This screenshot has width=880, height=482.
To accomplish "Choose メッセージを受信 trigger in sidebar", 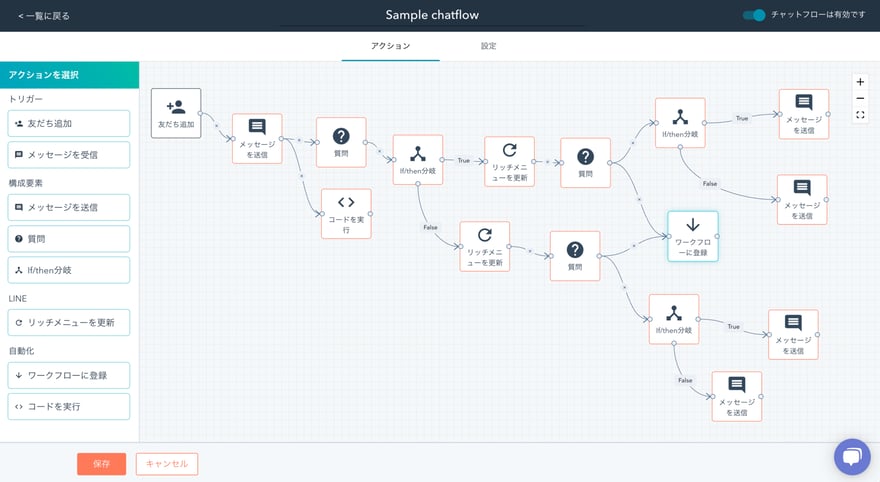I will click(69, 155).
